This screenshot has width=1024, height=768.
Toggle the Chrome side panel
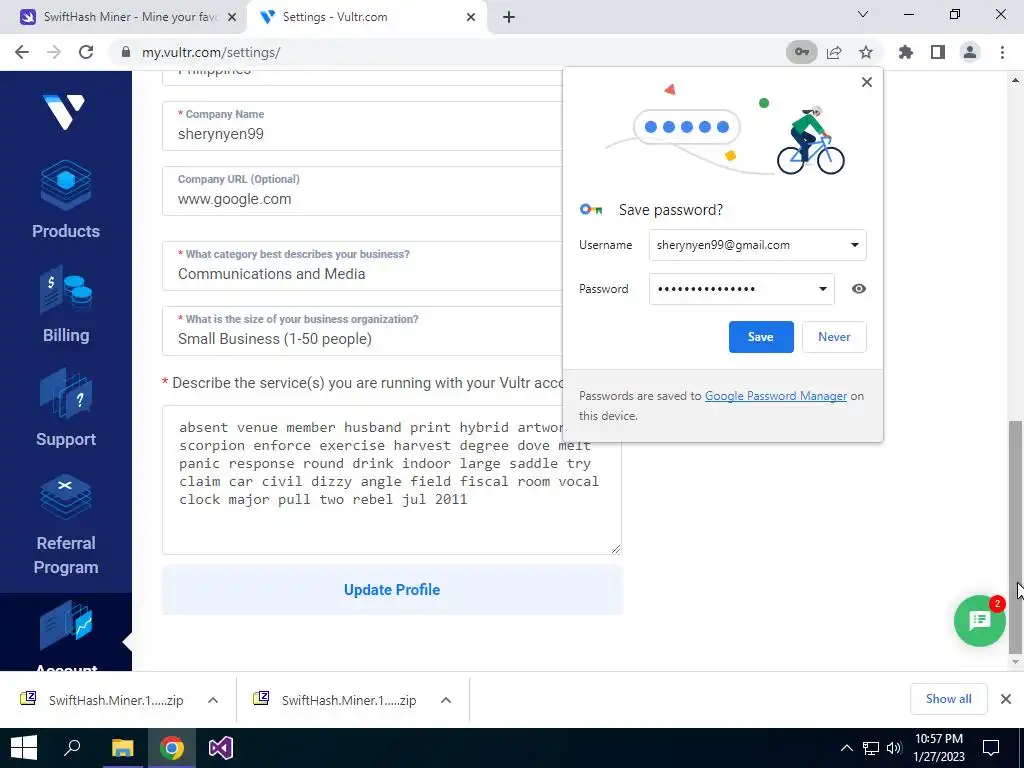coord(938,52)
